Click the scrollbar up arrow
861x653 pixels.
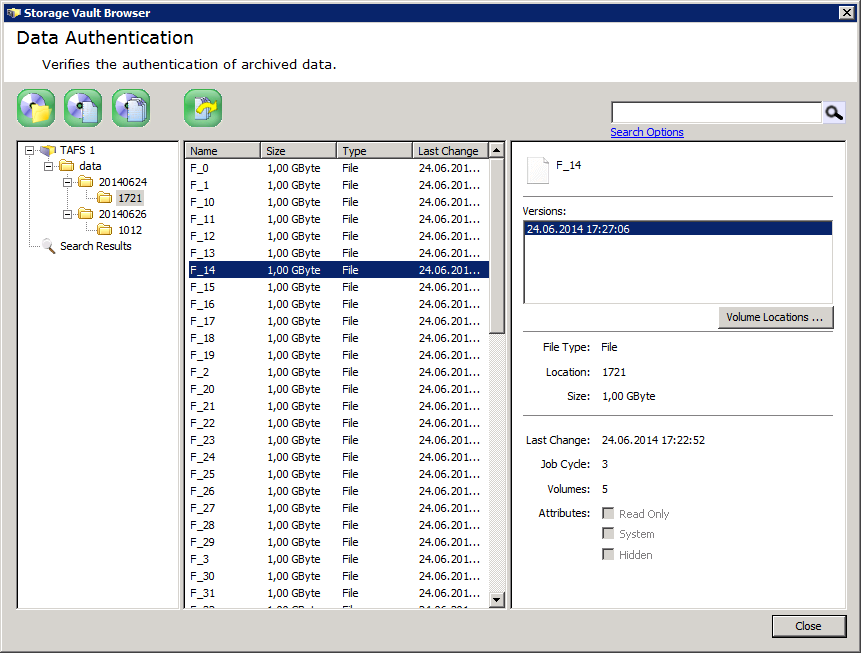[x=496, y=150]
